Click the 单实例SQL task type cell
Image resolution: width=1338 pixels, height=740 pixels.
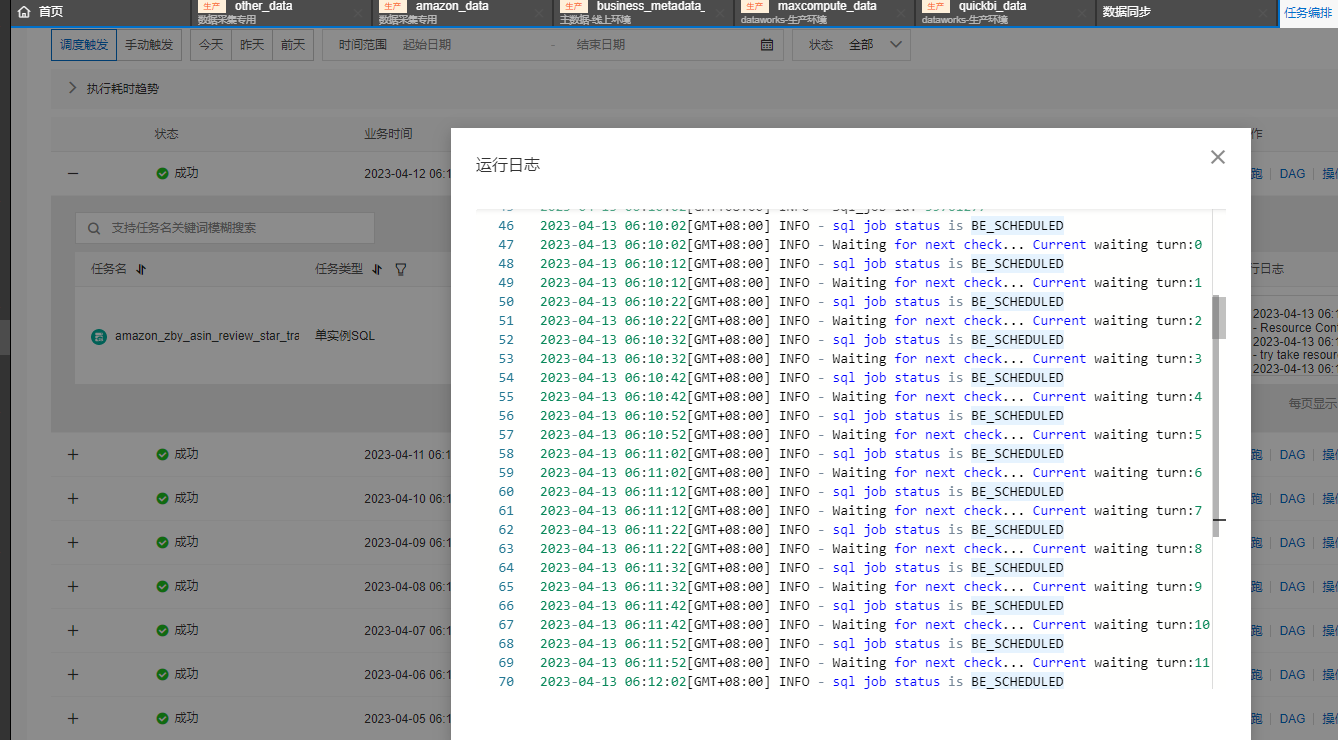tap(345, 336)
